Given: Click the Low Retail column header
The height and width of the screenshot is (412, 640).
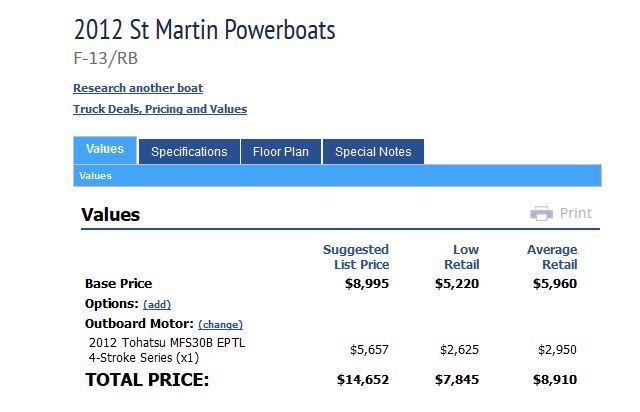Looking at the screenshot, I should pos(462,257).
